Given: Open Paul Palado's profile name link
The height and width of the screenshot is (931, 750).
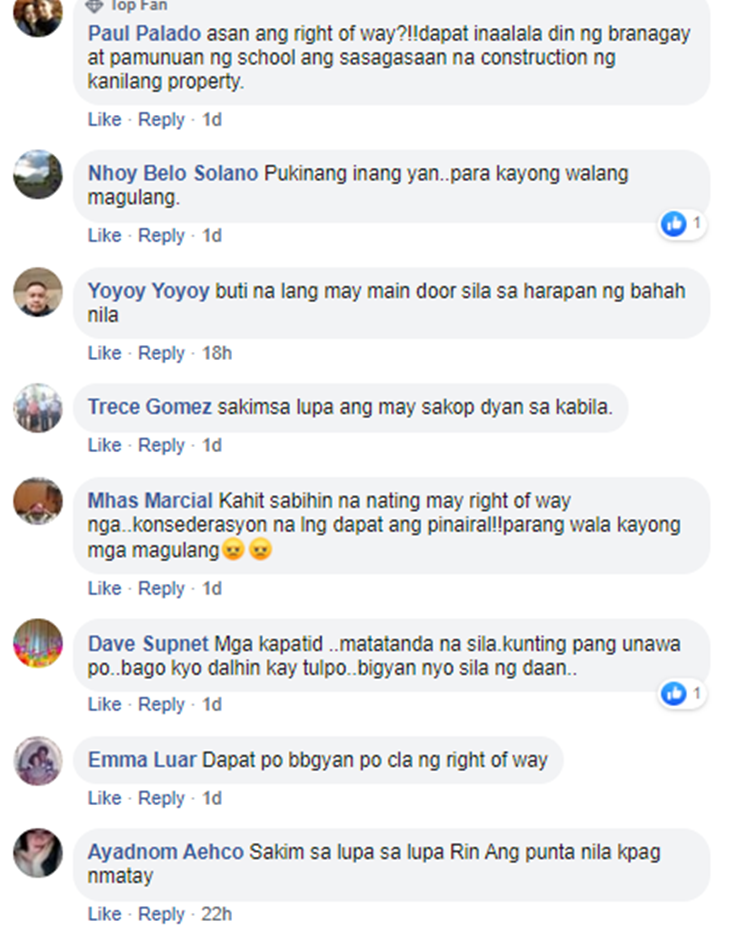Looking at the screenshot, I should [144, 33].
